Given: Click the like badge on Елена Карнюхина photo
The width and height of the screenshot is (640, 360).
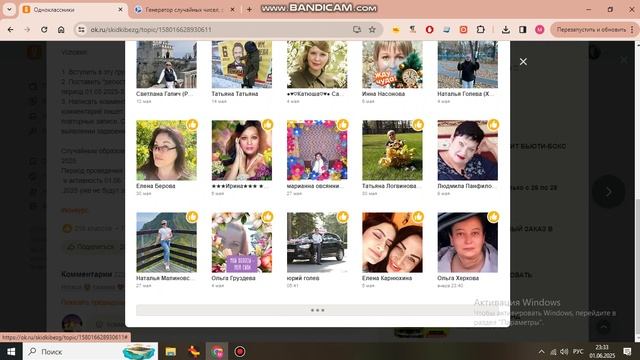Looking at the screenshot, I should (x=418, y=216).
